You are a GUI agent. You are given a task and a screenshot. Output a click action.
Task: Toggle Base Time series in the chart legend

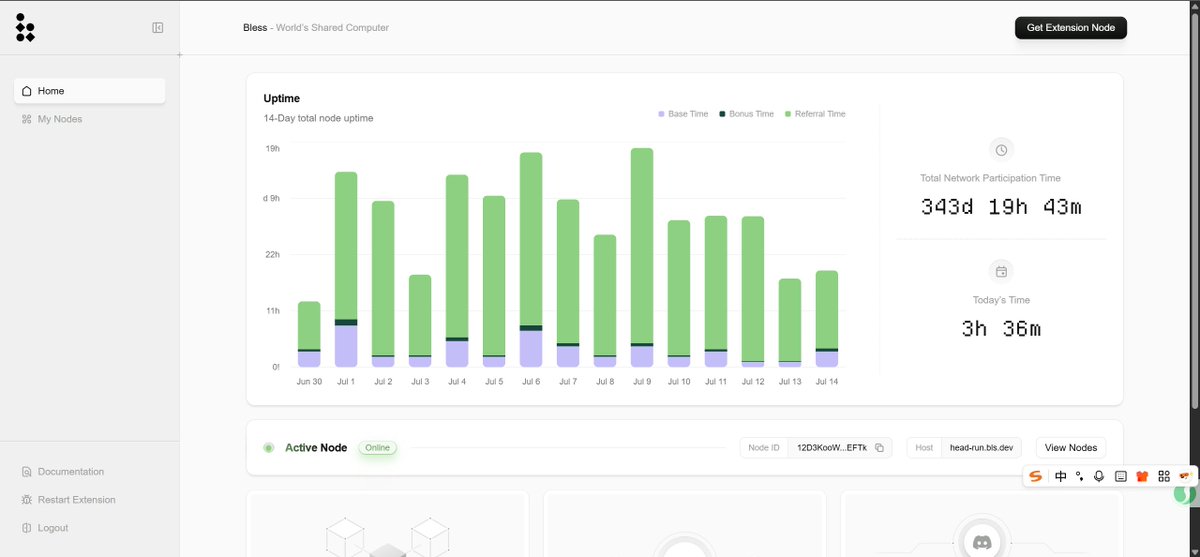[x=683, y=114]
